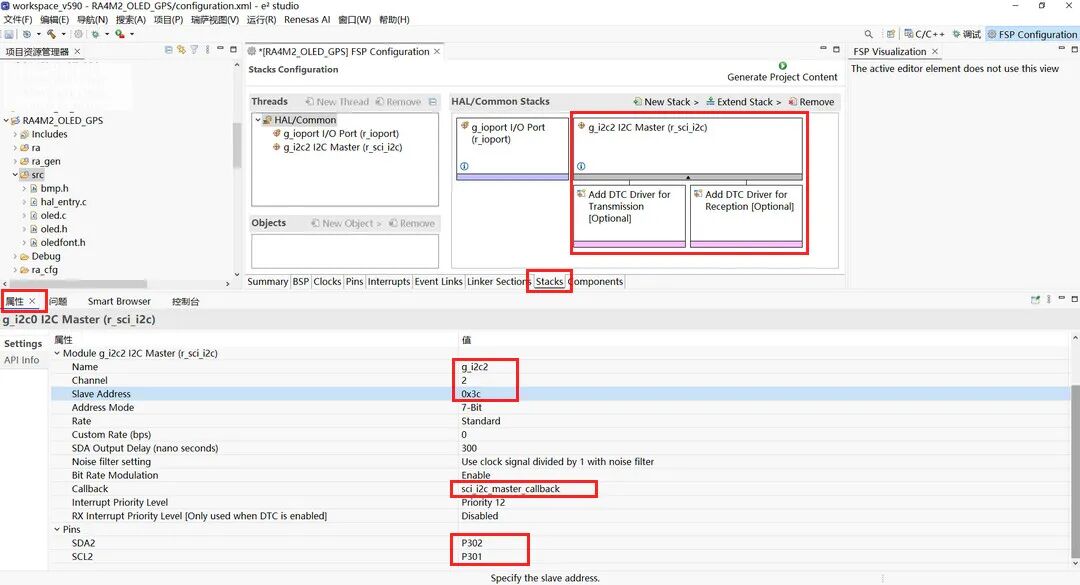
Task: Remove the selected stack via Remove
Action: click(x=811, y=102)
